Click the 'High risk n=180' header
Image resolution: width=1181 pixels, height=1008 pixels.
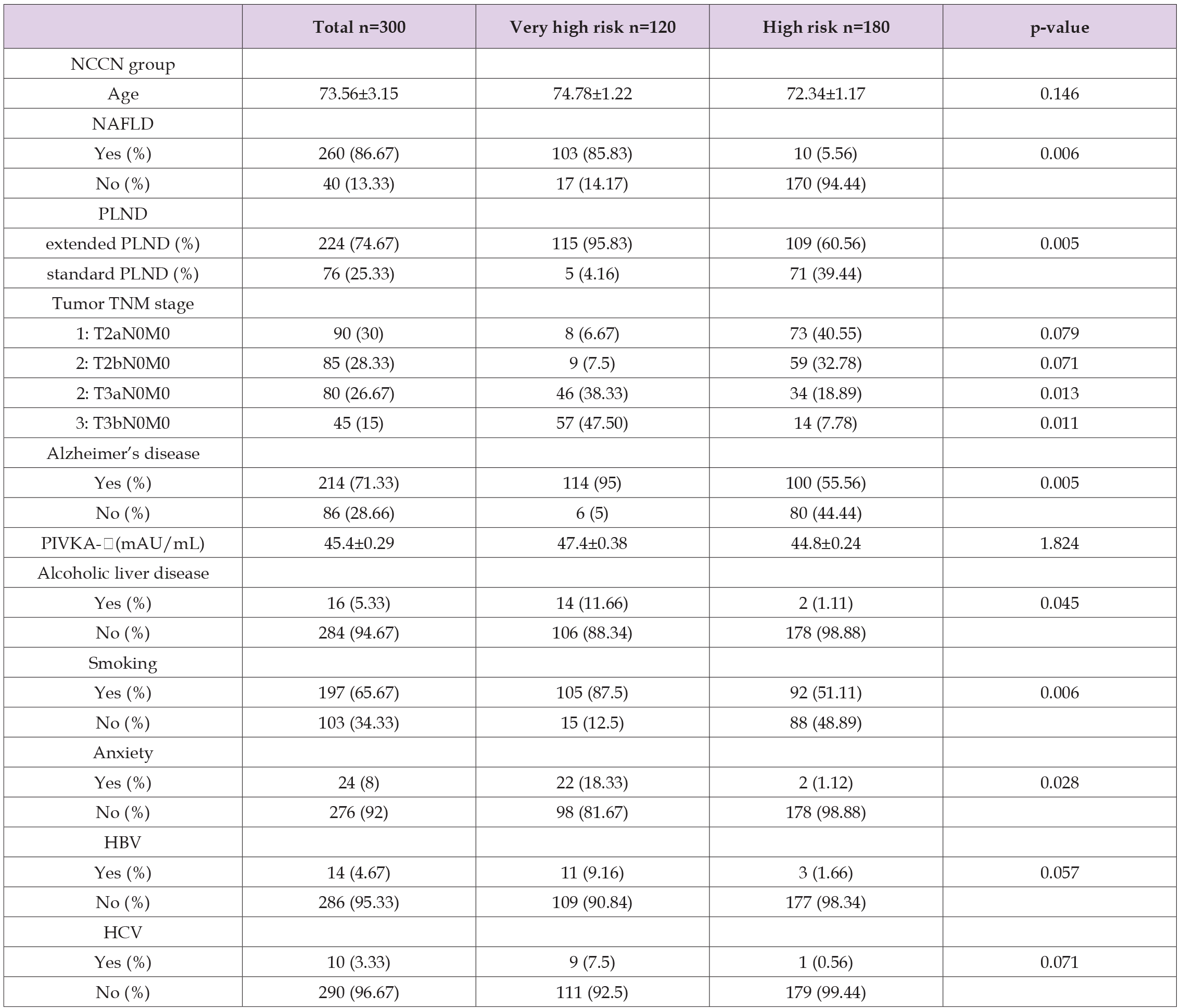coord(826,28)
